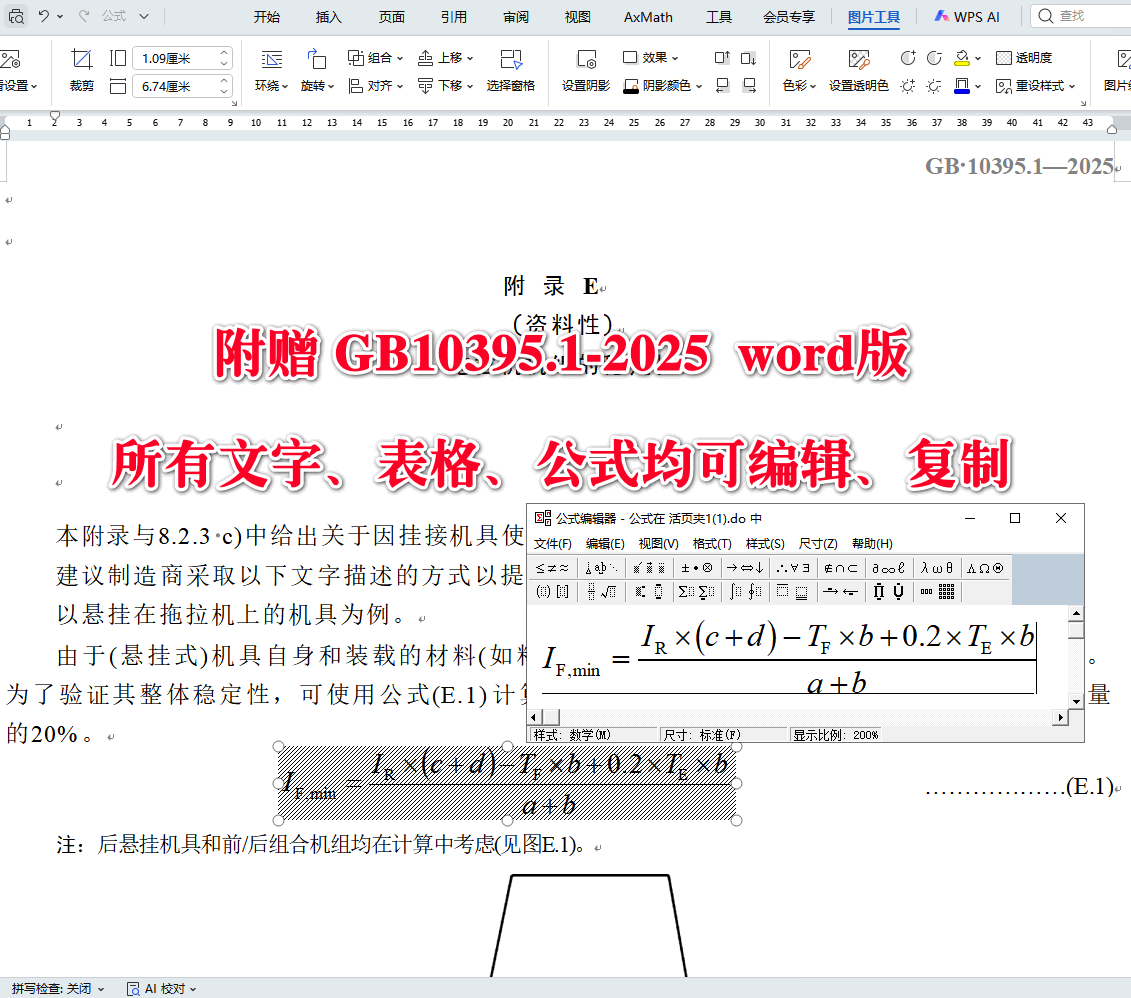Open the integral template palette in equation editor
1131x998 pixels.
(746, 590)
